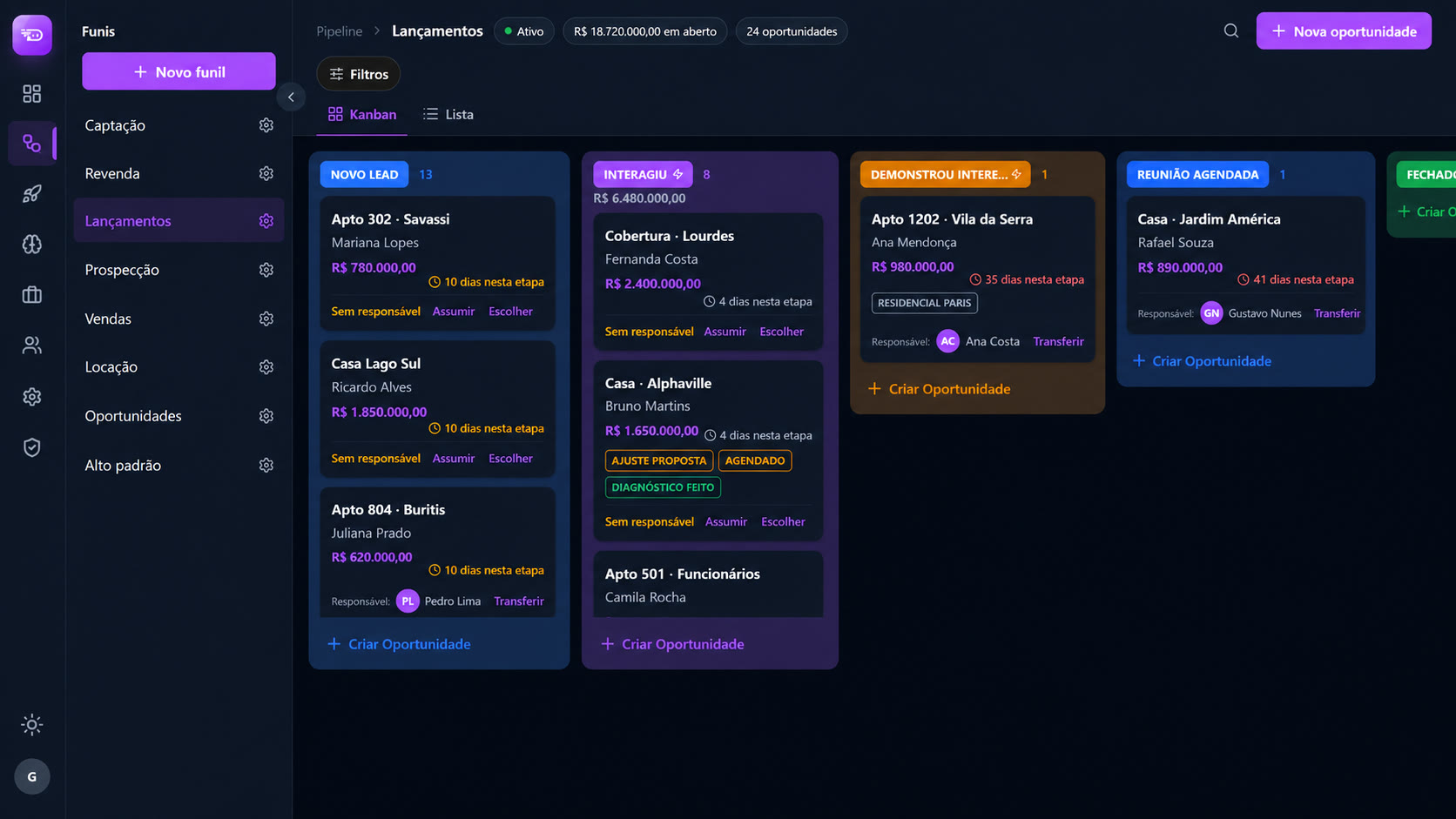Open settings gear for Locação funnel
Image resolution: width=1456 pixels, height=819 pixels.
tap(266, 367)
